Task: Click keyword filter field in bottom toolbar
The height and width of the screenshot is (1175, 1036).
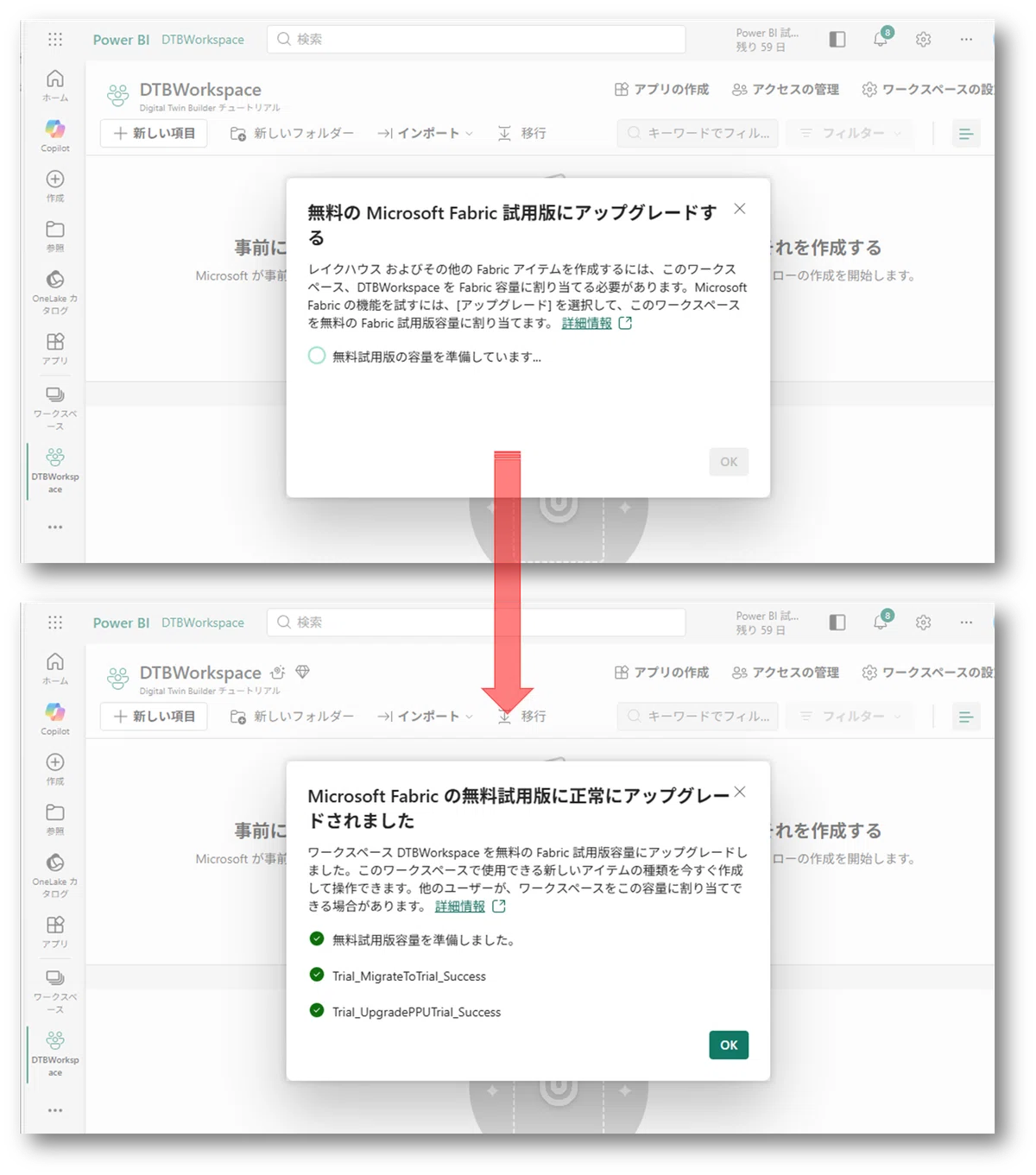Action: click(x=698, y=717)
